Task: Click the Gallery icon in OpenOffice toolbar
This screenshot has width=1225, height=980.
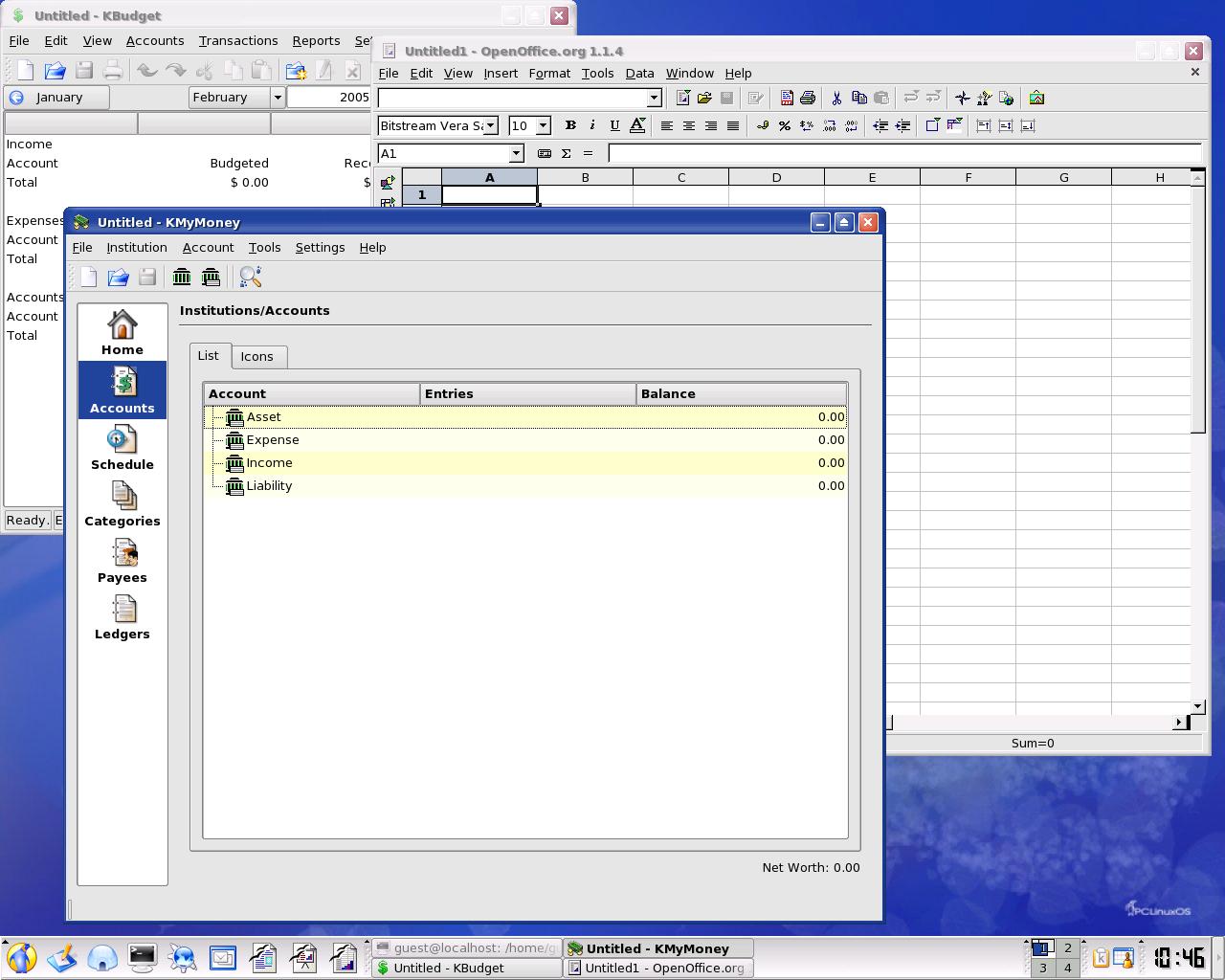Action: pyautogui.click(x=1036, y=98)
